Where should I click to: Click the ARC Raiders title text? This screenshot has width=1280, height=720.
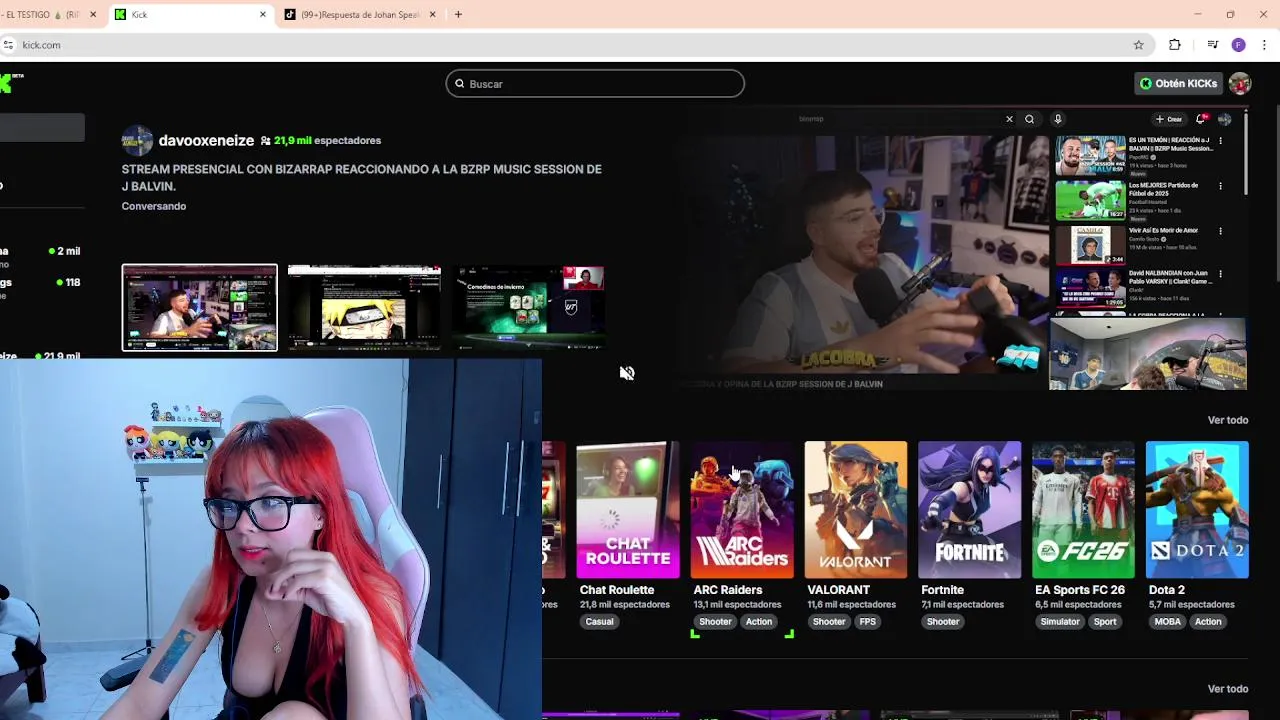tap(728, 590)
